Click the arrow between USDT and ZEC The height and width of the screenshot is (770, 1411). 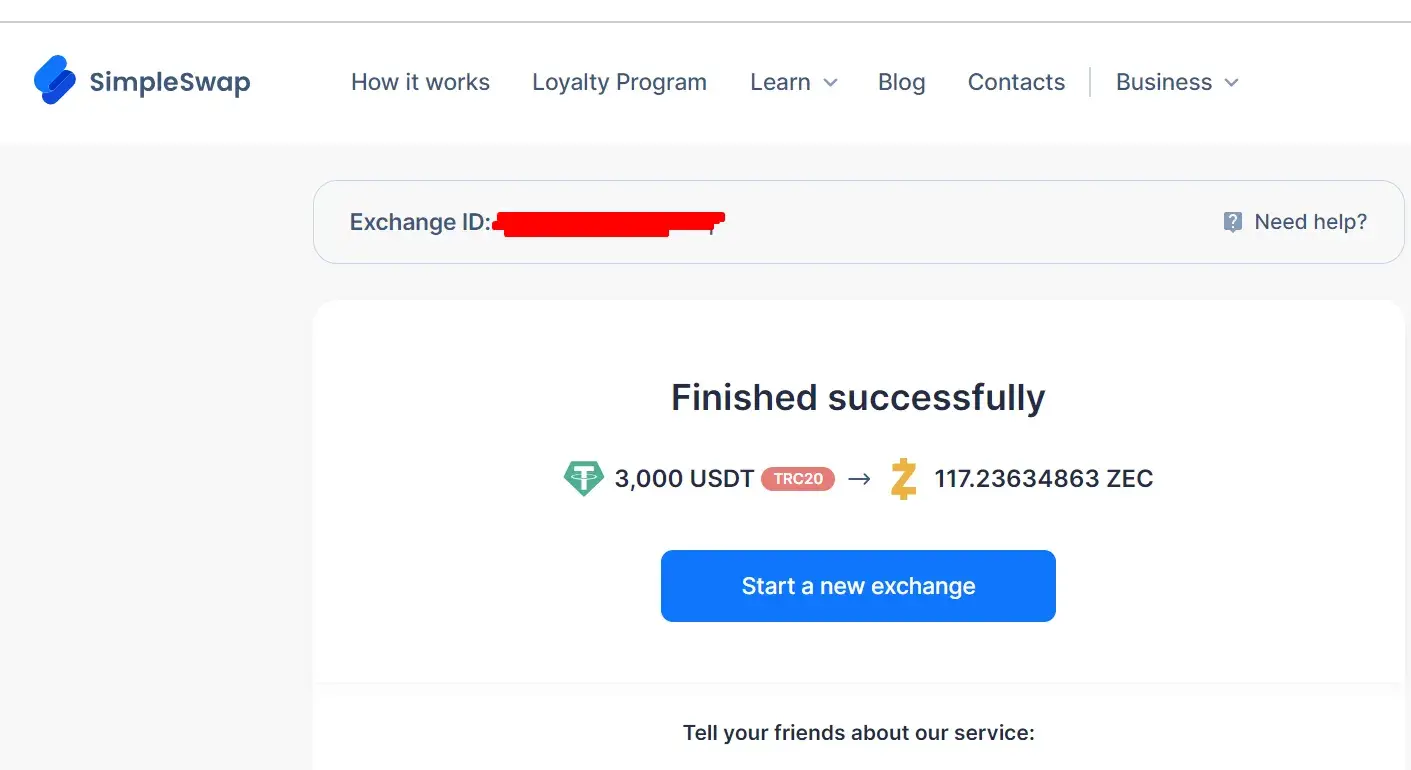[x=859, y=479]
